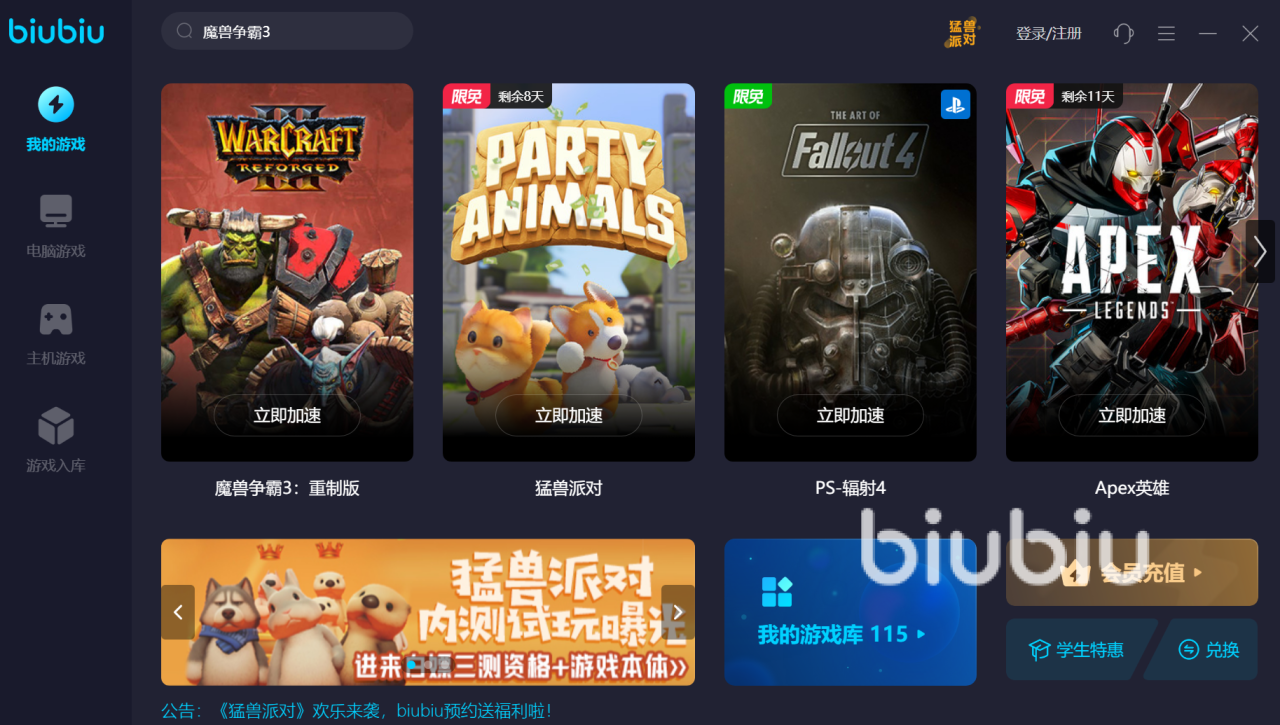Select the 我的游戏 lightning icon
The height and width of the screenshot is (725, 1280).
56,104
